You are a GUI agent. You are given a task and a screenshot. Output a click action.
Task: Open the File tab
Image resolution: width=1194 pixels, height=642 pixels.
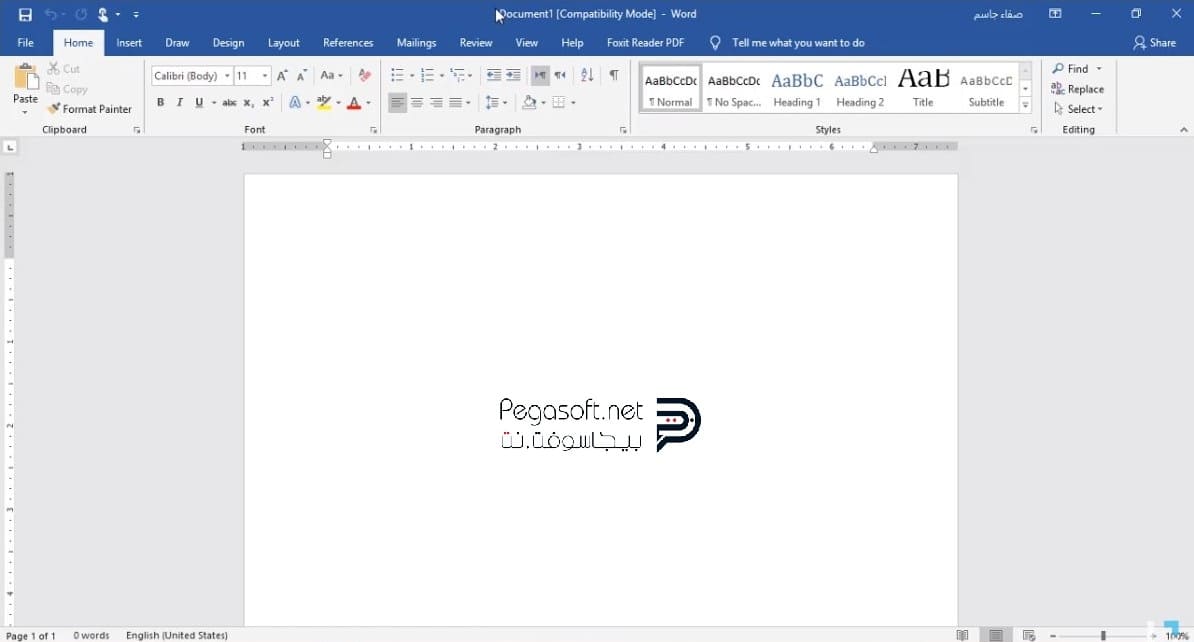pyautogui.click(x=25, y=43)
